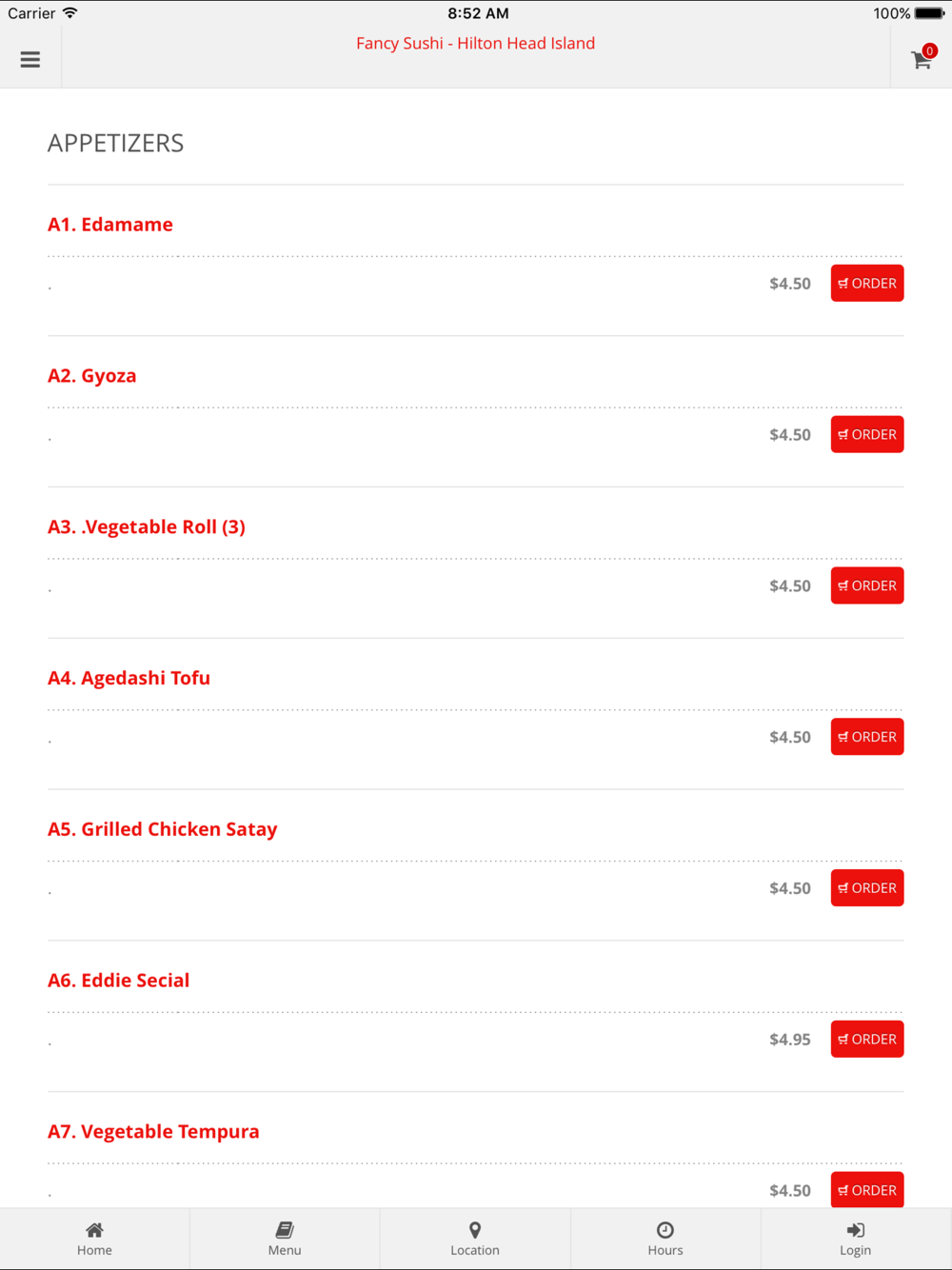Open the A6. Eddie Secial title

(x=119, y=981)
